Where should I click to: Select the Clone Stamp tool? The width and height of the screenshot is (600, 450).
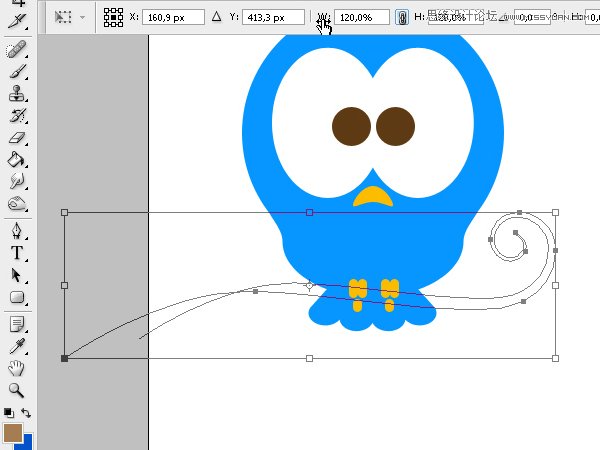tap(16, 93)
